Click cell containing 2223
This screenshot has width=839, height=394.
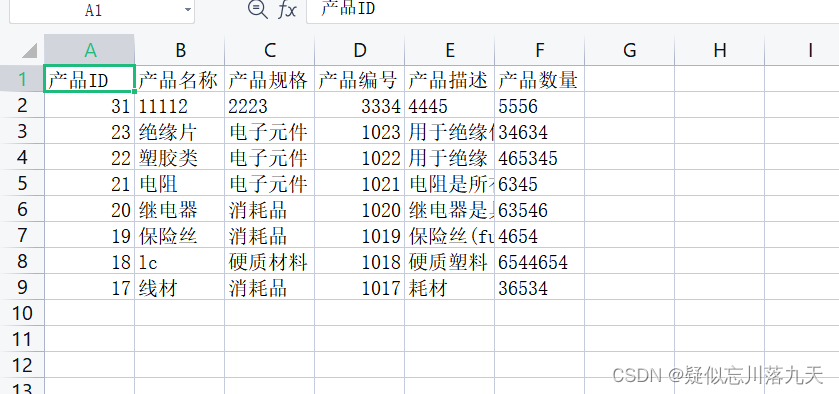tap(270, 105)
